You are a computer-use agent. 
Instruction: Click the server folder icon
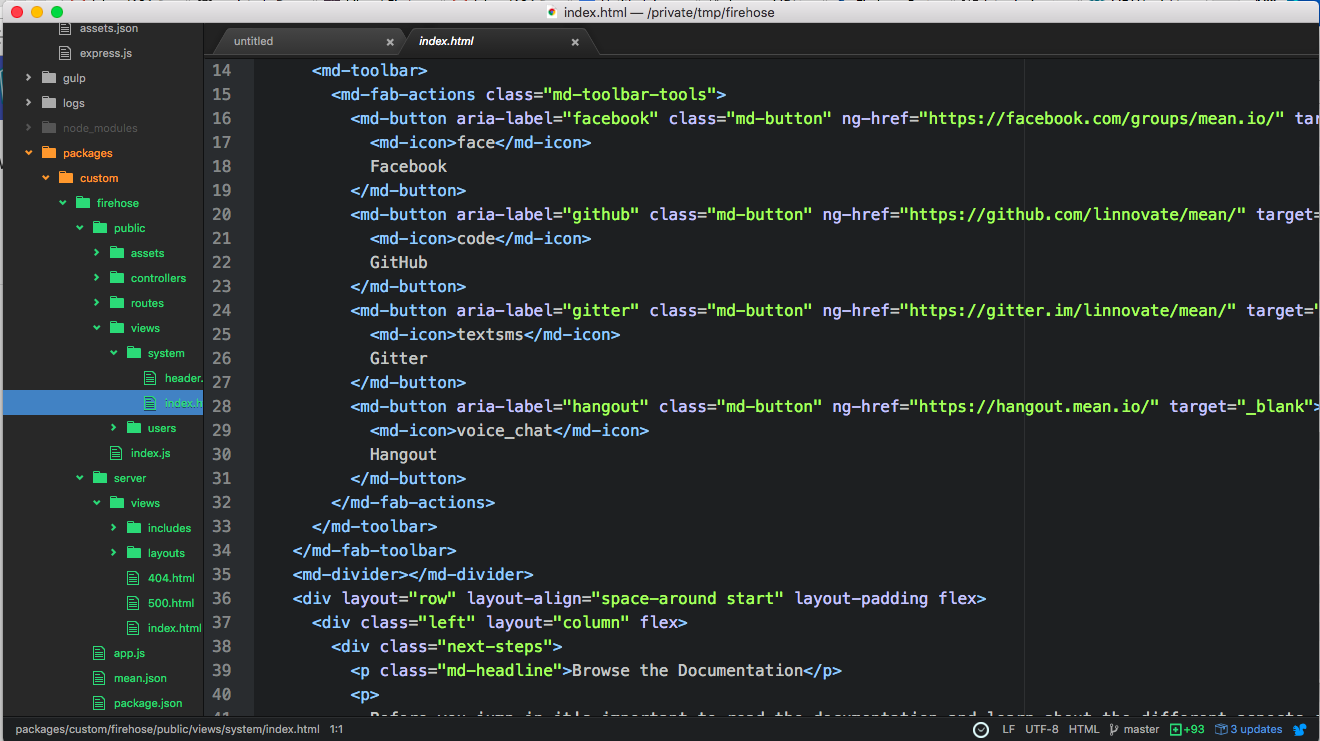pos(100,478)
